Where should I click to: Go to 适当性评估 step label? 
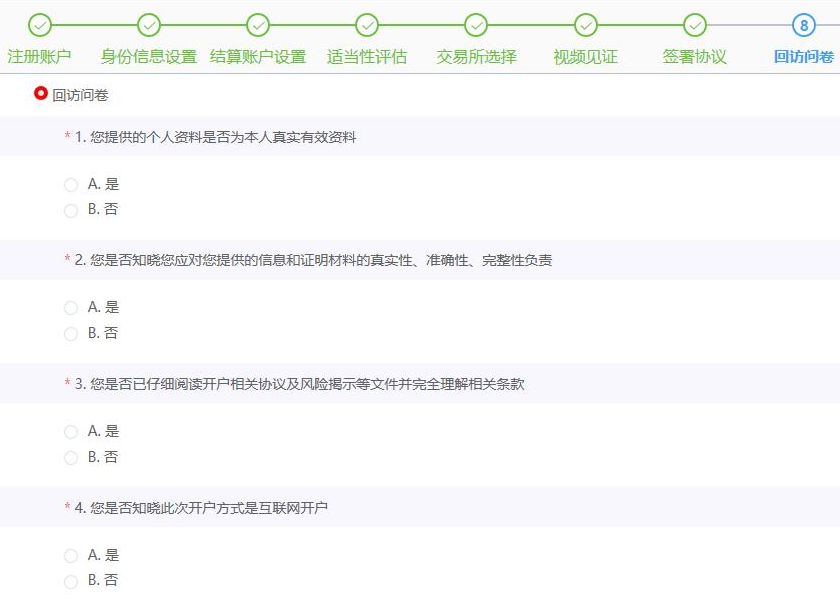coord(367,56)
